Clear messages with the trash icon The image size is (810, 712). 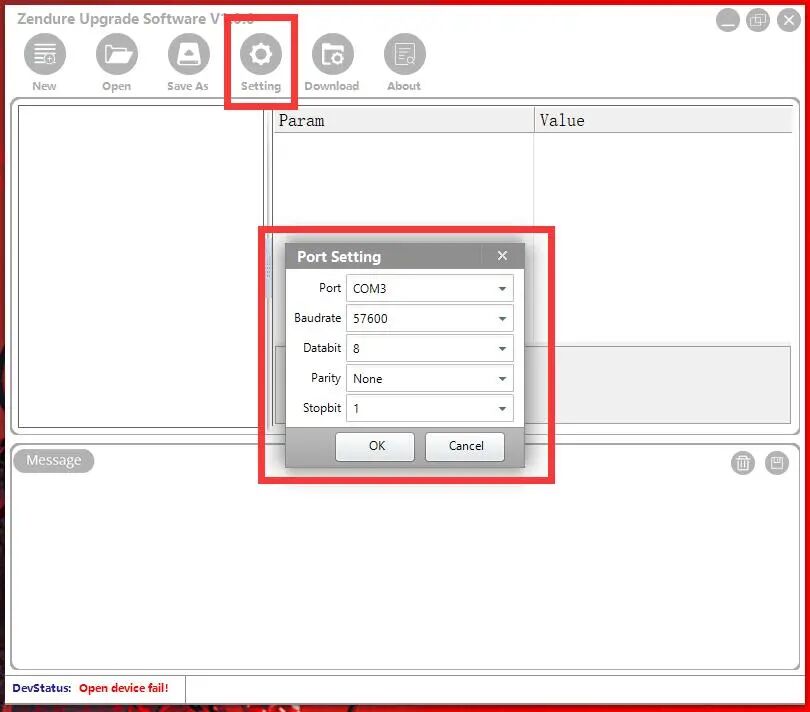click(743, 462)
